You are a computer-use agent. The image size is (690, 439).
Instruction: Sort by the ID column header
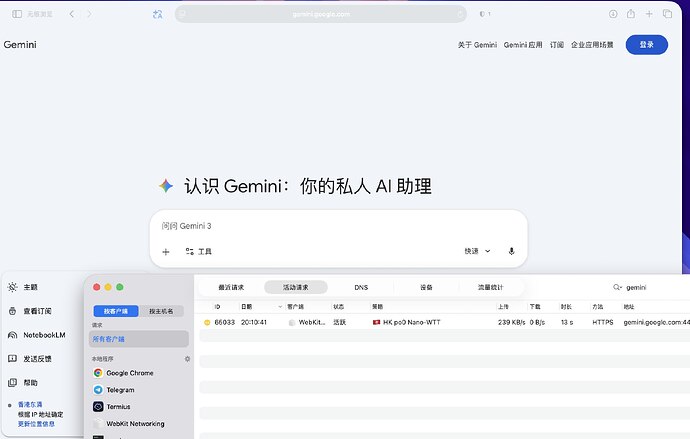click(217, 307)
